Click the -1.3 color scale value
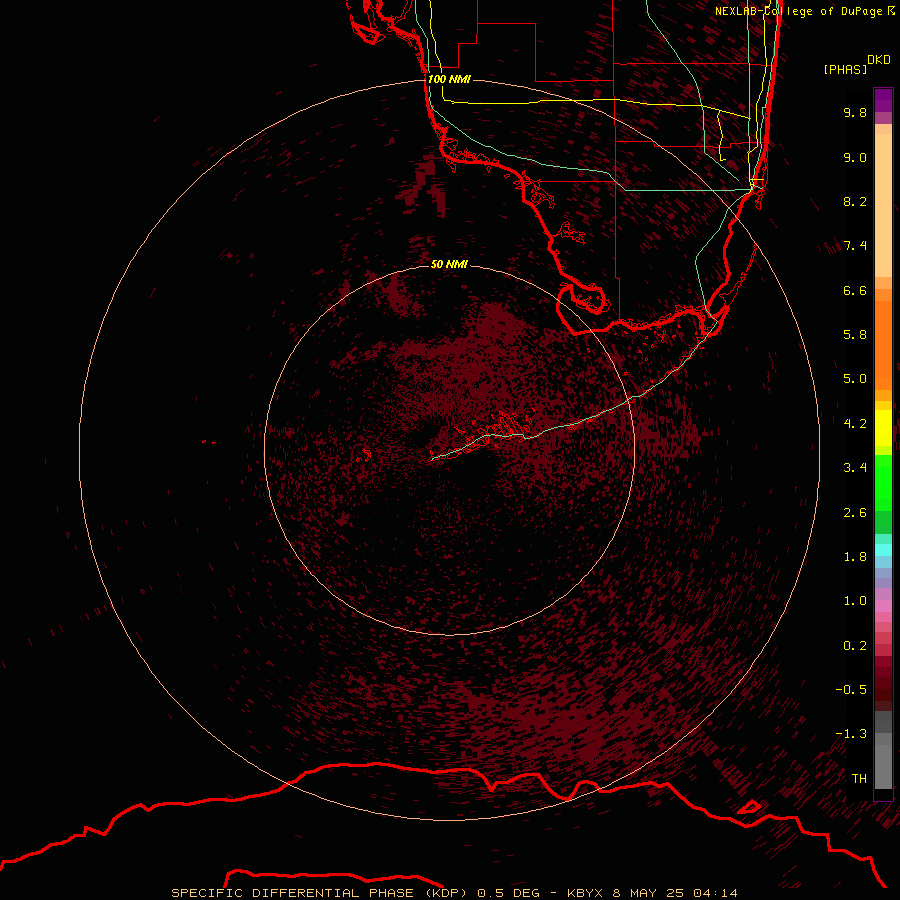 click(851, 734)
